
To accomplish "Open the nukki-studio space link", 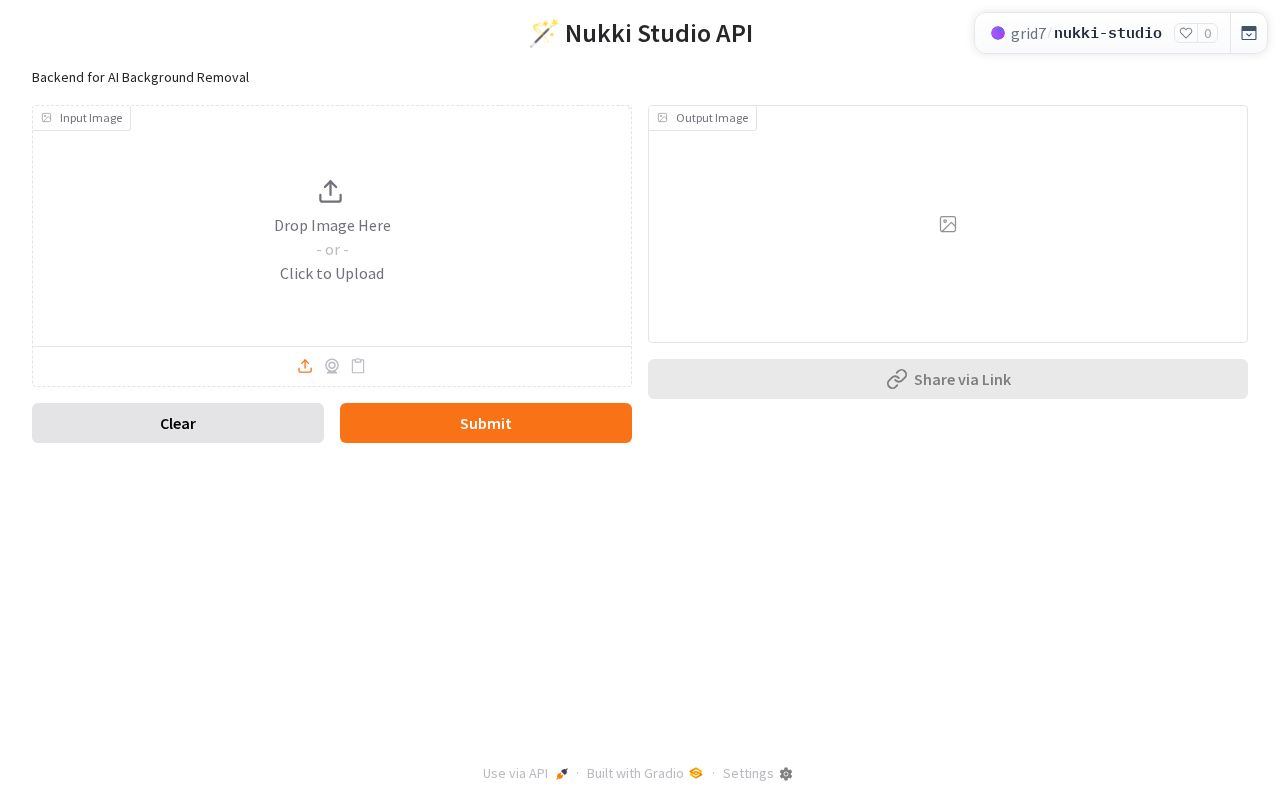I will point(1108,33).
